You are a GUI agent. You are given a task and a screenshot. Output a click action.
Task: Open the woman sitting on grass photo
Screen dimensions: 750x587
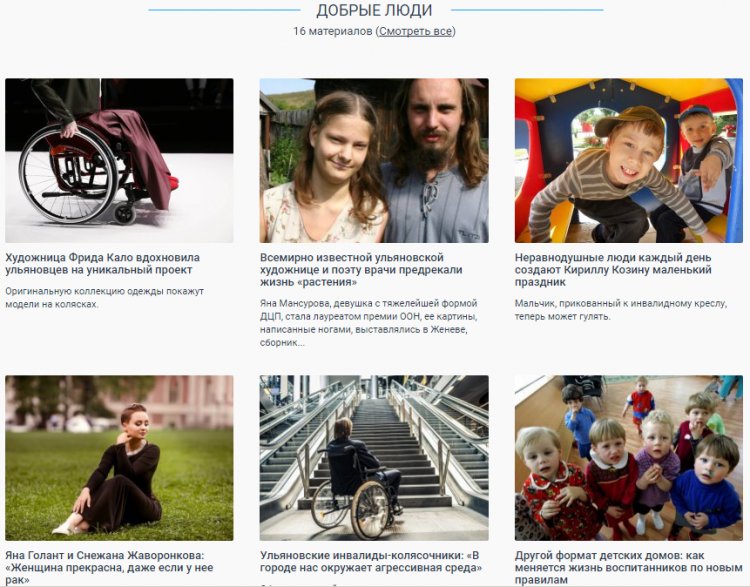coord(119,458)
